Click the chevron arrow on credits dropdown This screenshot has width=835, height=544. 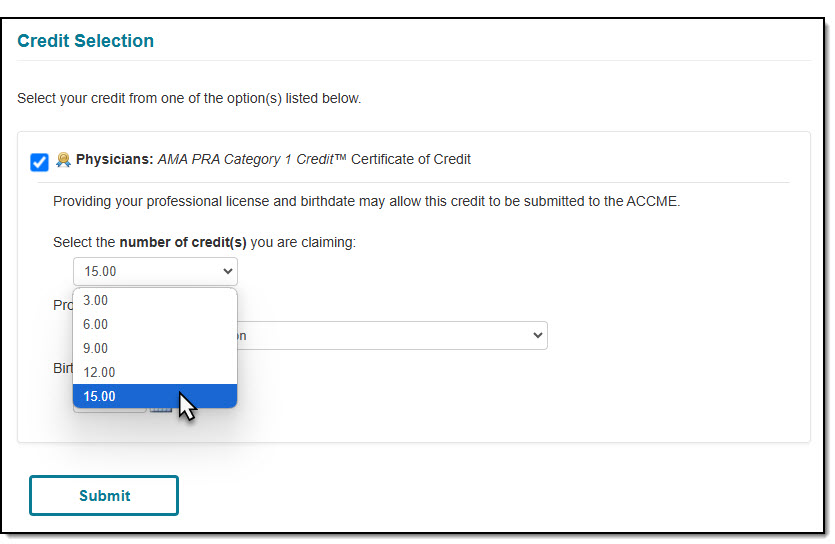coord(227,271)
